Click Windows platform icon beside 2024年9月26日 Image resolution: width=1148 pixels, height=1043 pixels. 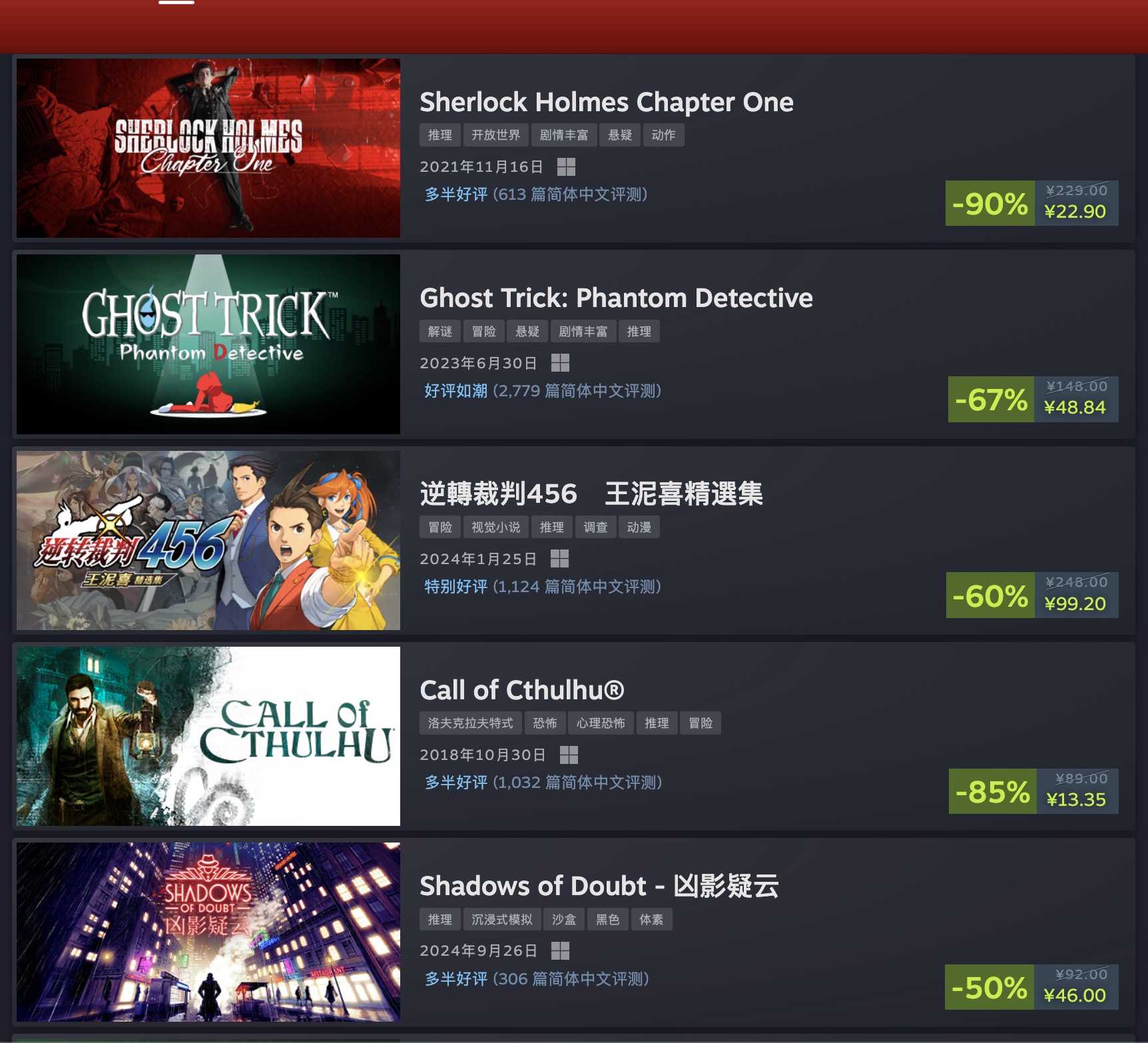coord(561,950)
